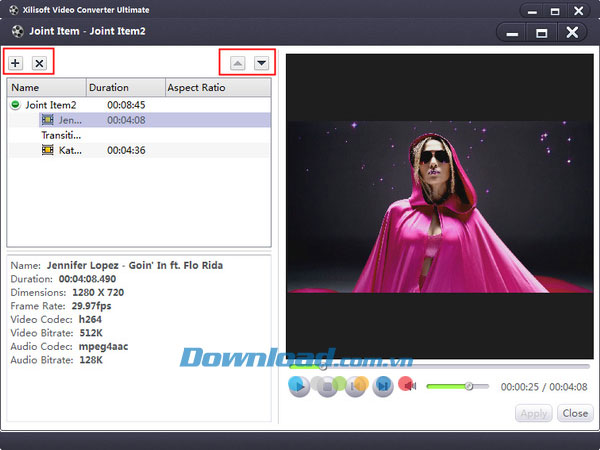Click the Joint Item title film reel icon

tap(18, 31)
